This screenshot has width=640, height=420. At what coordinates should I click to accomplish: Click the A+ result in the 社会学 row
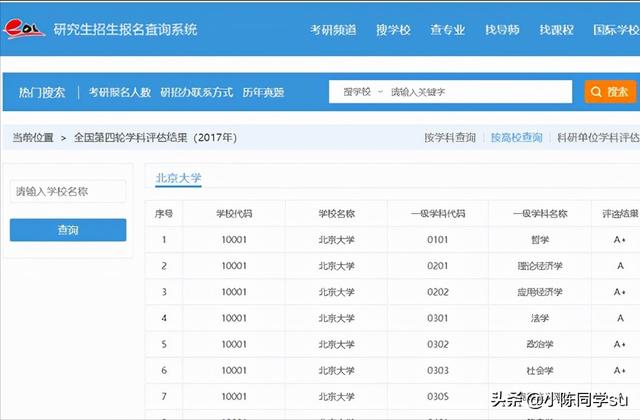coord(620,370)
